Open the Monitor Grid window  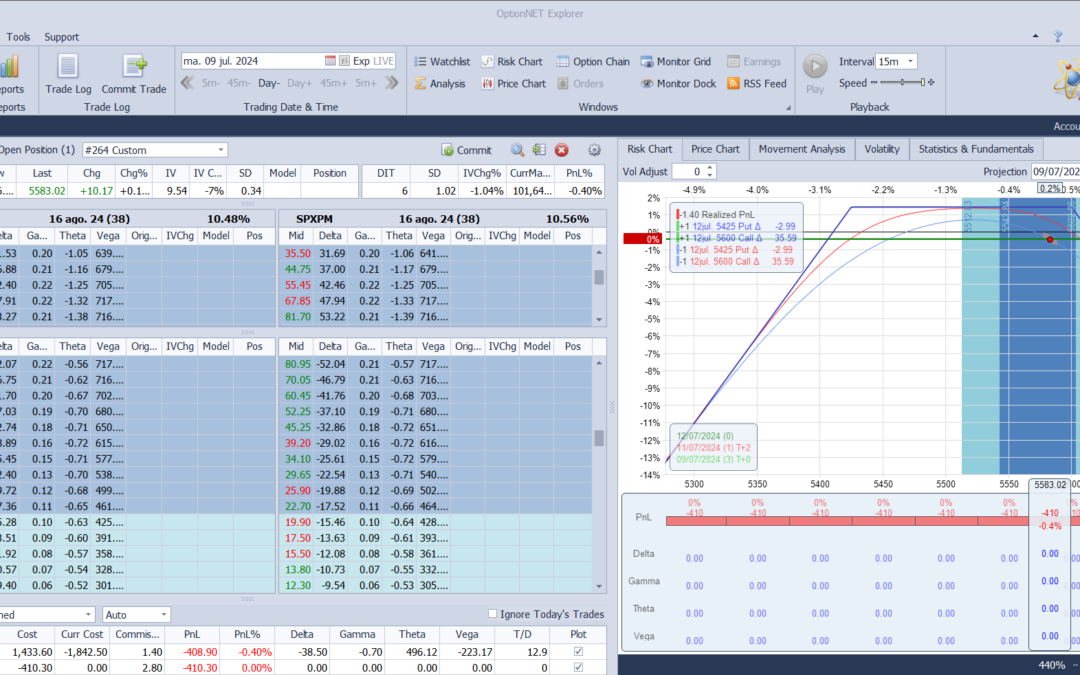pyautogui.click(x=676, y=61)
